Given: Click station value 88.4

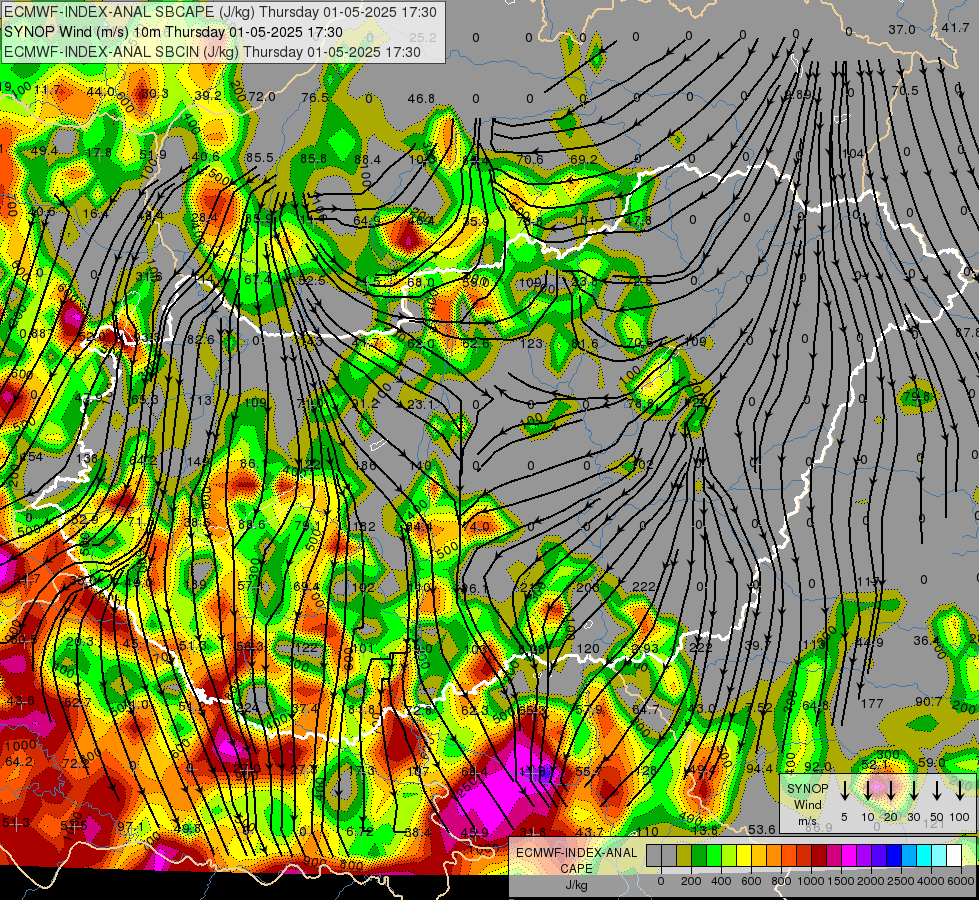Looking at the screenshot, I should tap(367, 160).
